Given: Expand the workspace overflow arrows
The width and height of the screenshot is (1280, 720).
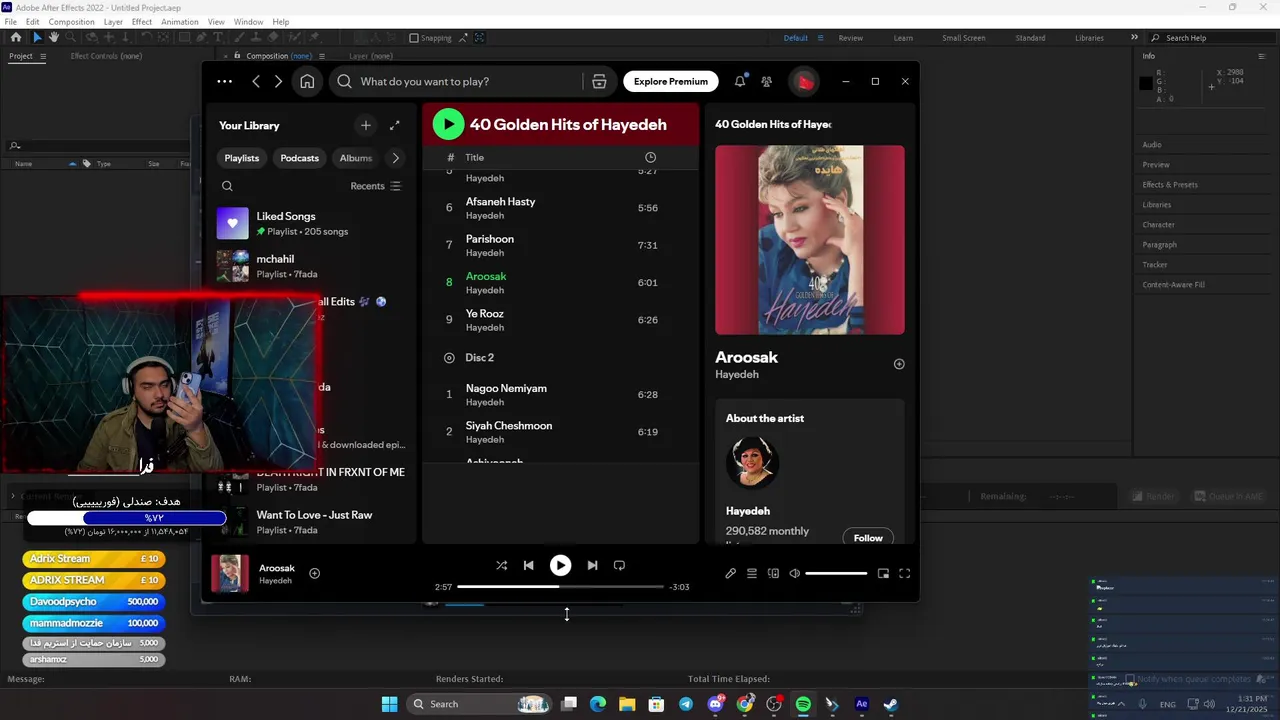Looking at the screenshot, I should tap(1134, 38).
